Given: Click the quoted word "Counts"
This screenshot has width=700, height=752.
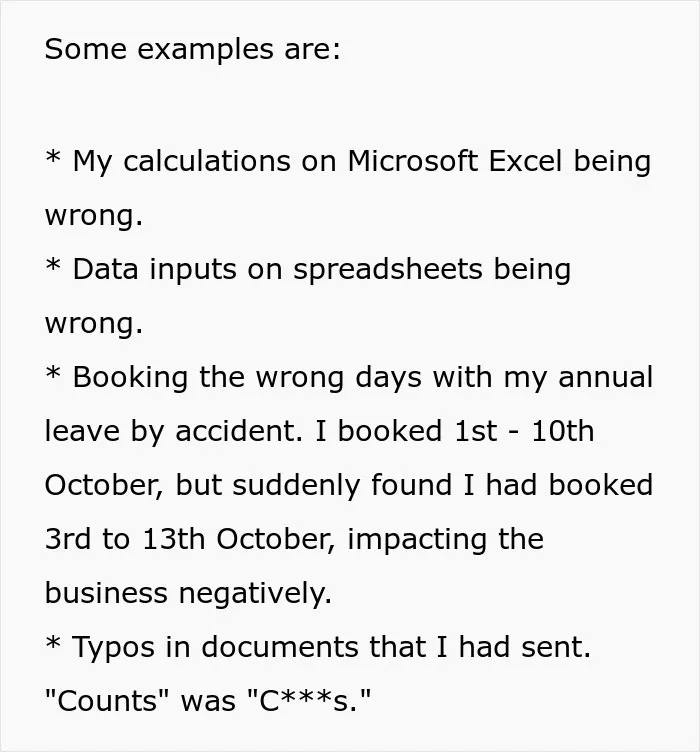Looking at the screenshot, I should coord(107,701).
